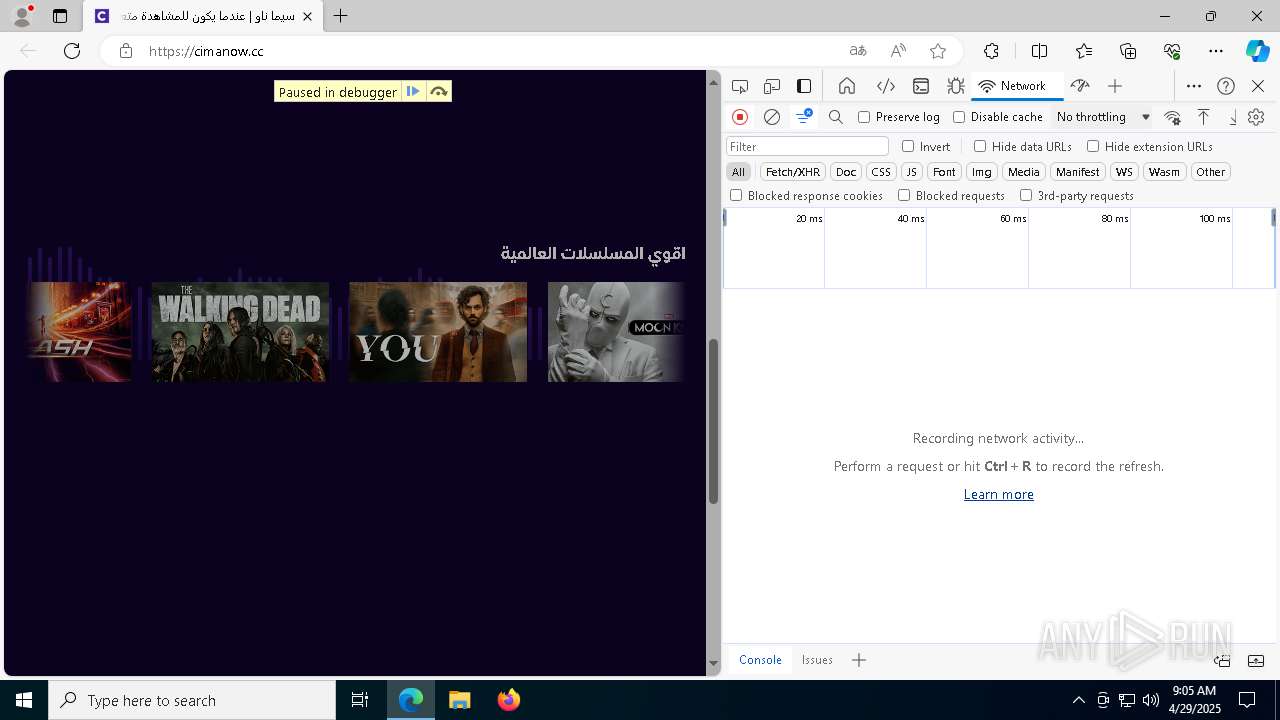Open The Walking Dead series thumbnail
1280x720 pixels.
[240, 332]
